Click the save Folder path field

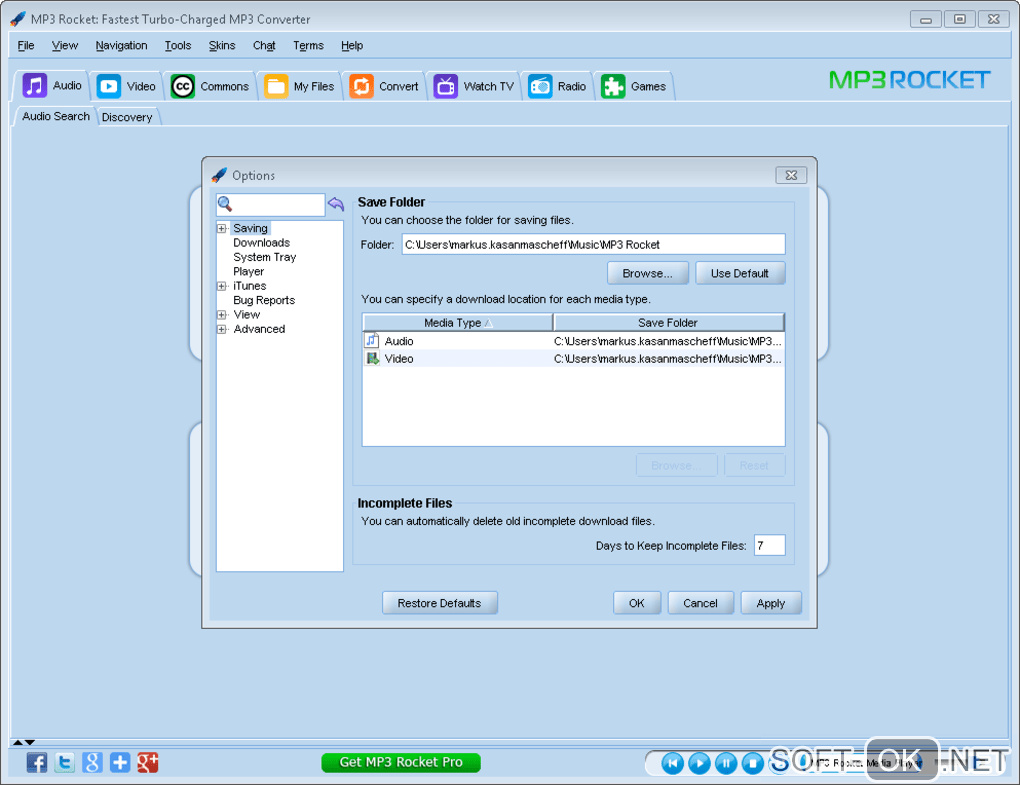[593, 245]
